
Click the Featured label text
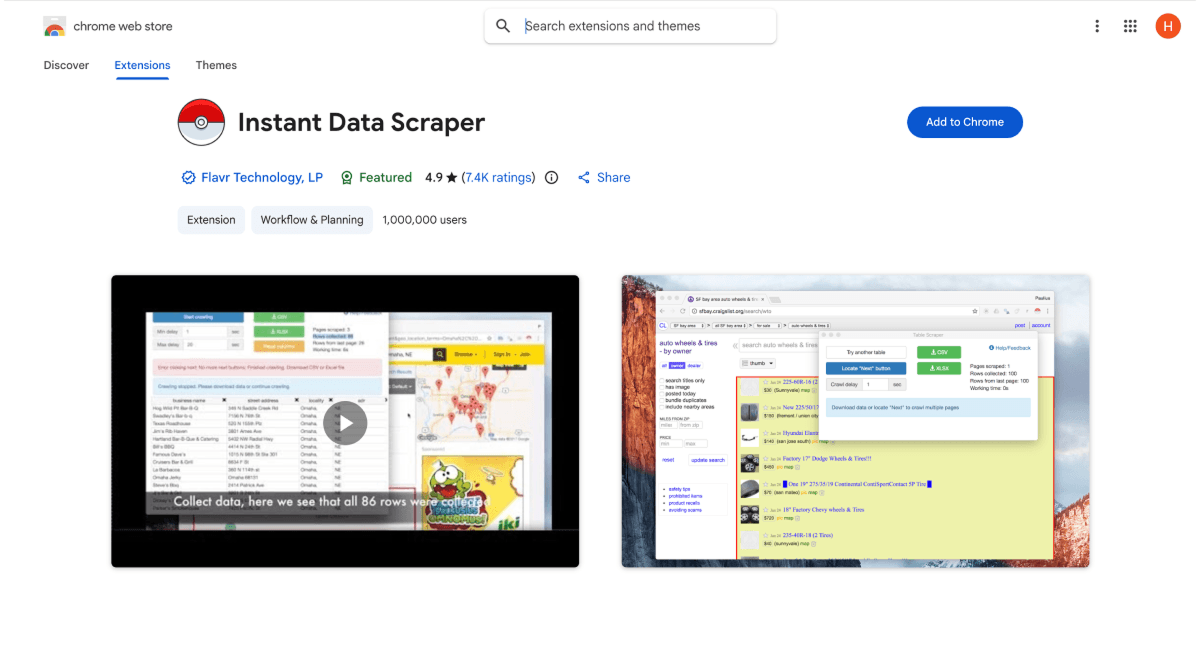(x=385, y=178)
